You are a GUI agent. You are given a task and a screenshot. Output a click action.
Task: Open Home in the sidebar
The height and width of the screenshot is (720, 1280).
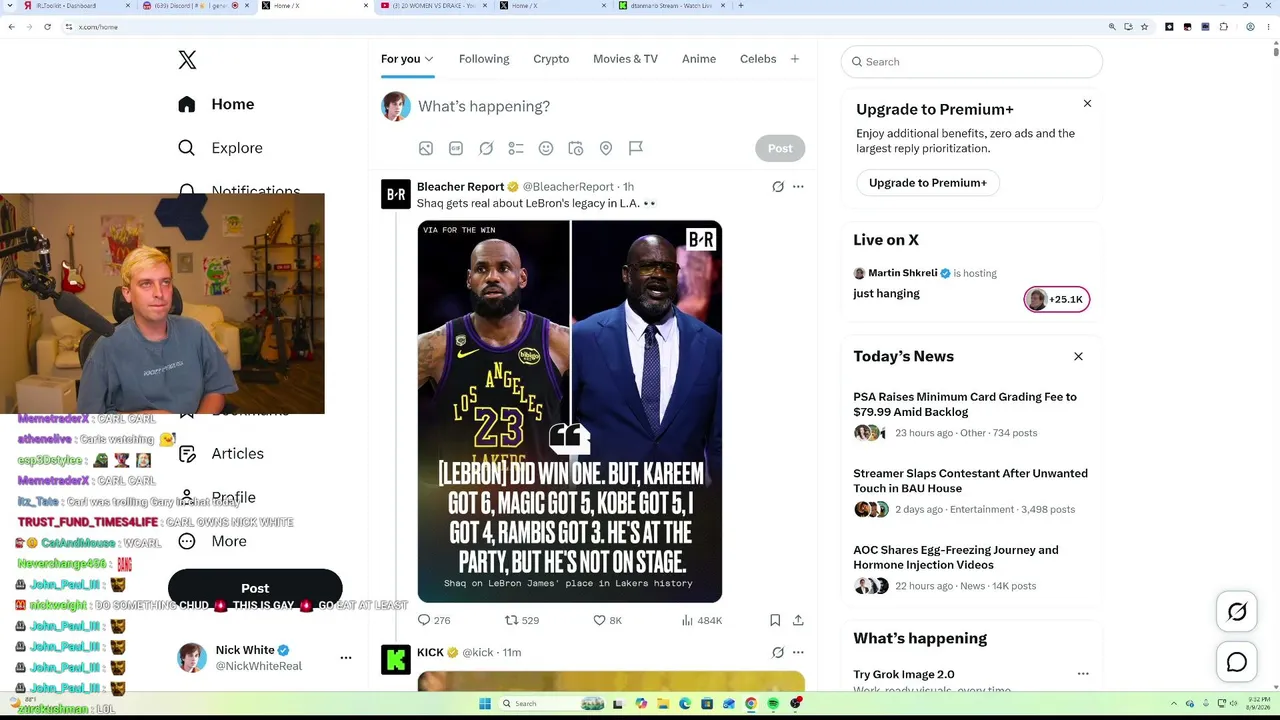pos(216,104)
